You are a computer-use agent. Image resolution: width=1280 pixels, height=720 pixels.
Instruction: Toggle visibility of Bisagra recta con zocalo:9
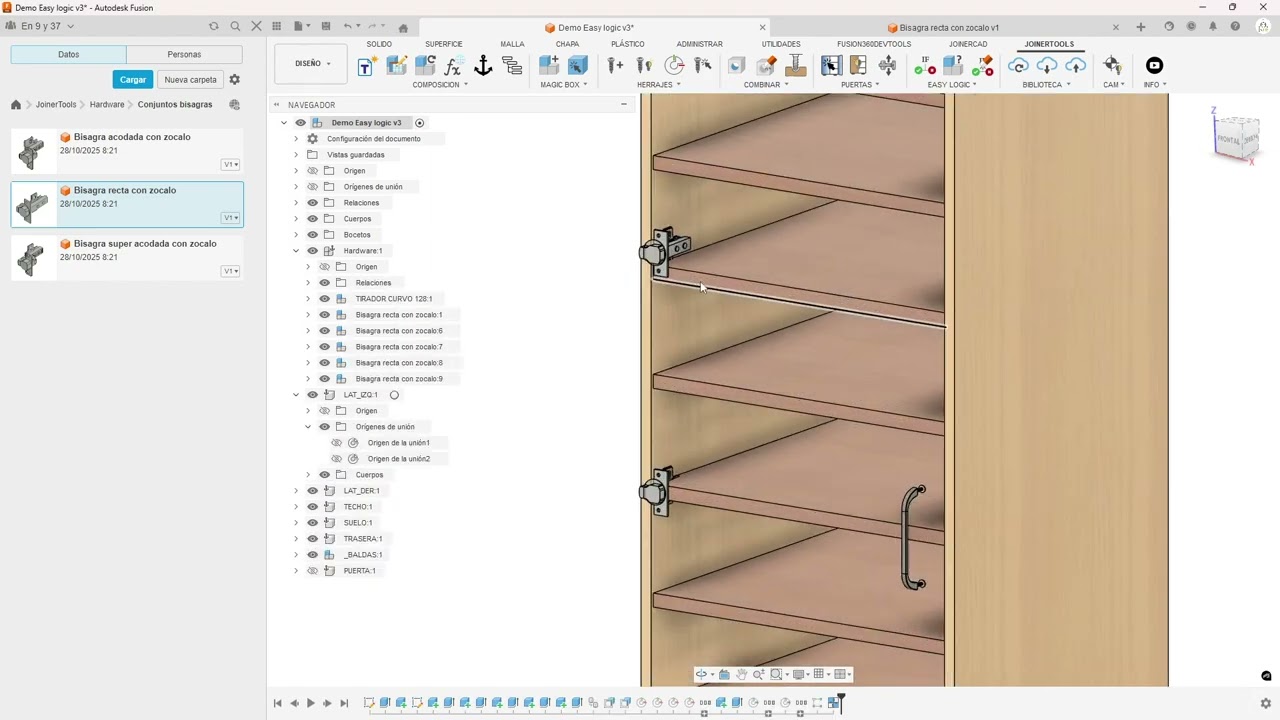coord(324,378)
